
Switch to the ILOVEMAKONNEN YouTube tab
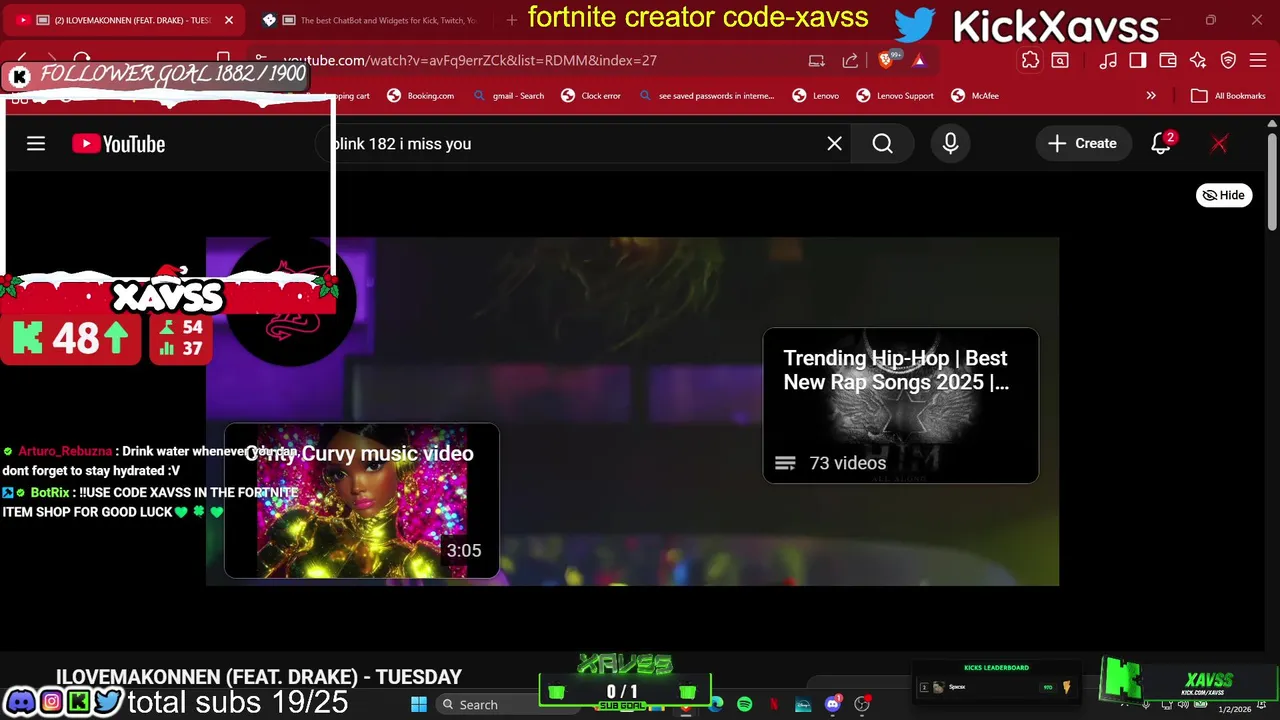125,20
